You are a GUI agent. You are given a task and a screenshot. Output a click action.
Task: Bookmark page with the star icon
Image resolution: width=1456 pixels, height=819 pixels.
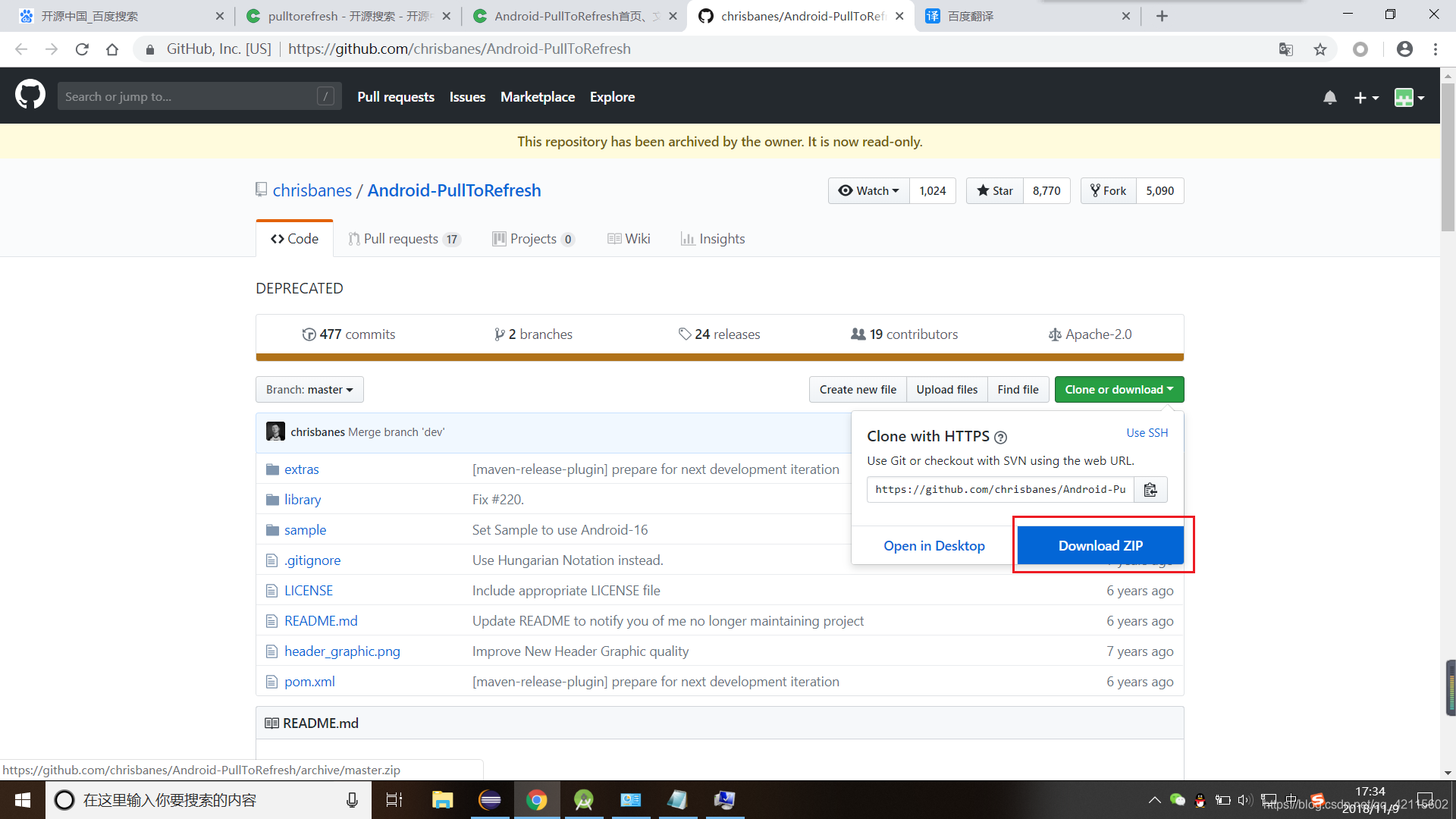[x=1320, y=49]
